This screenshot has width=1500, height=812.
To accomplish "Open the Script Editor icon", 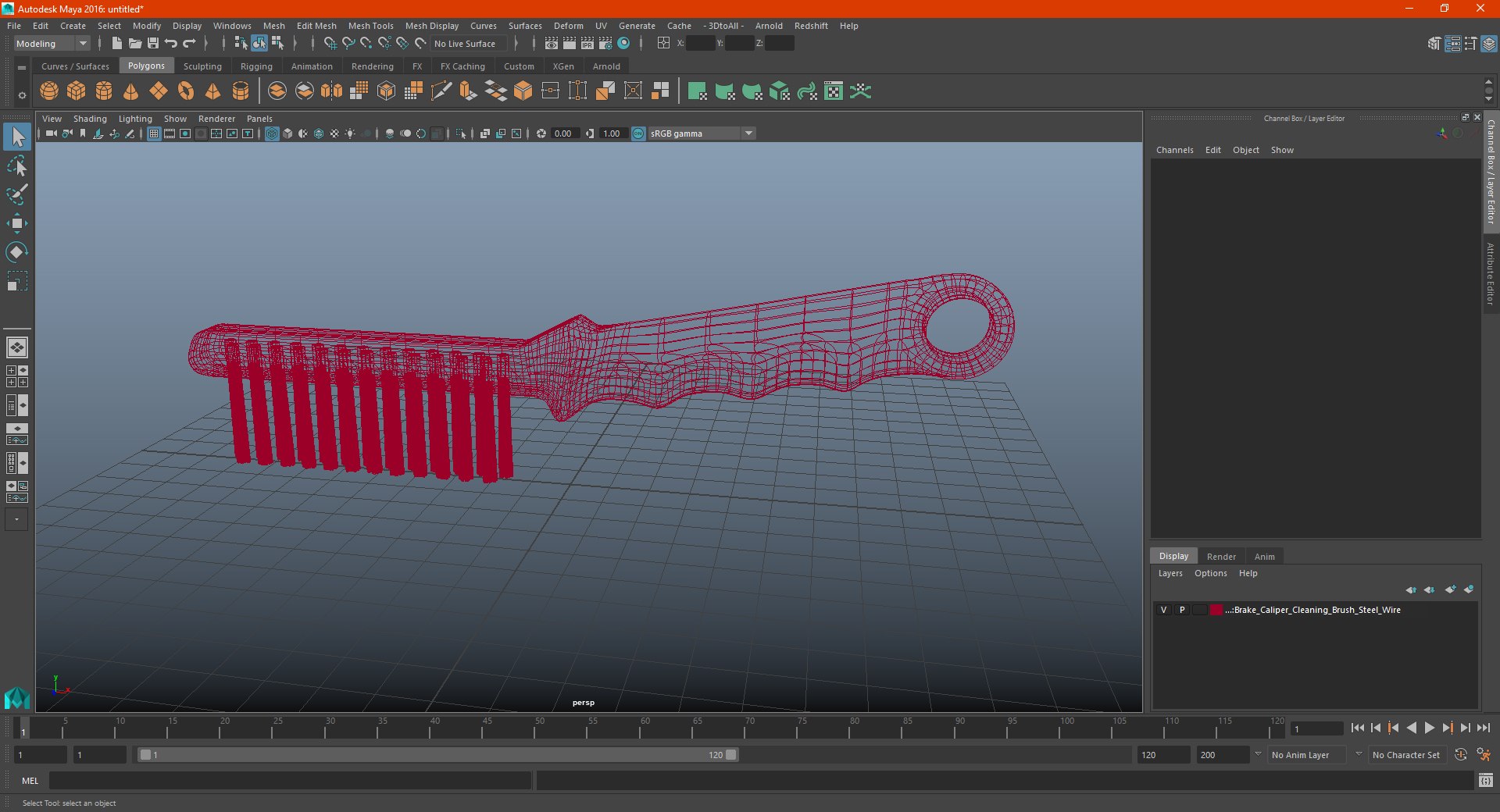I will click(1485, 780).
